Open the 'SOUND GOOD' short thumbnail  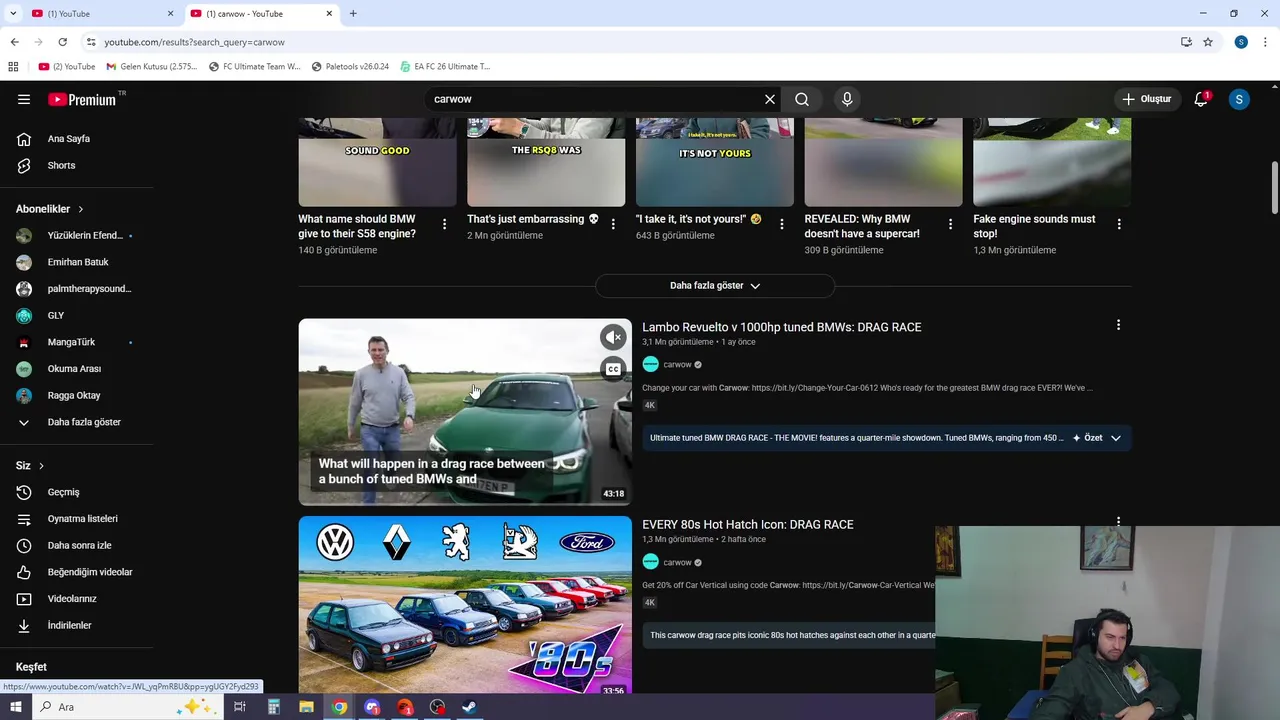[377, 162]
